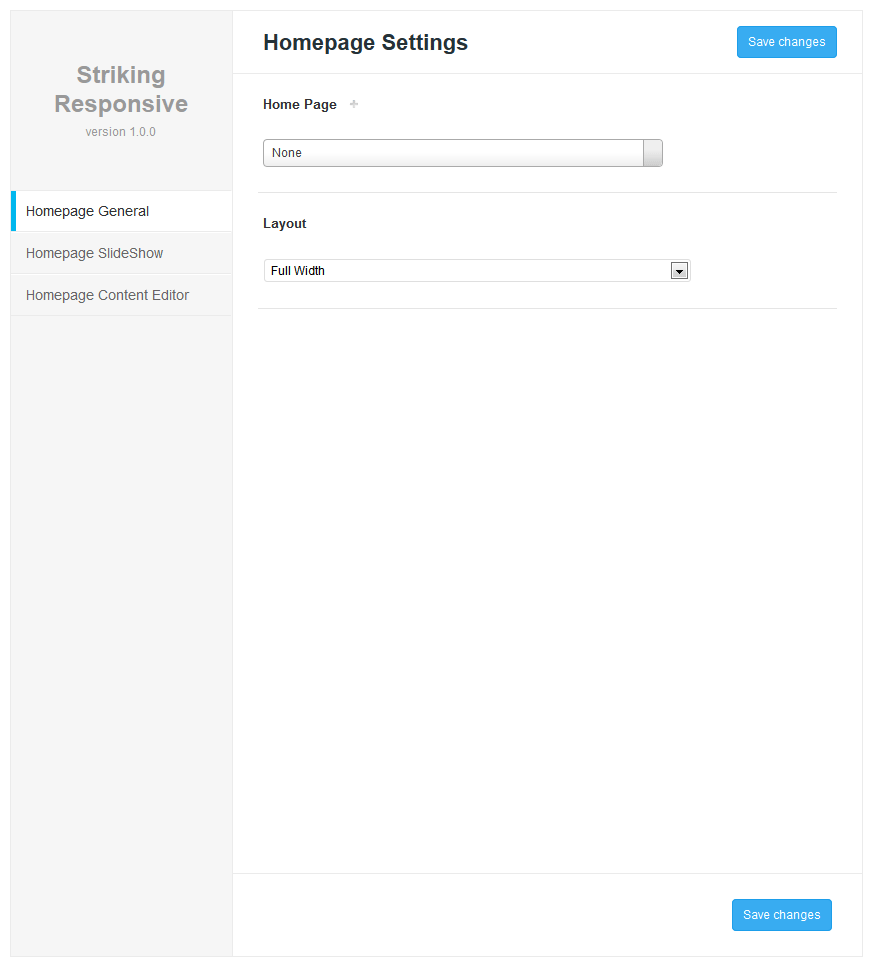873x967 pixels.
Task: Switch to Homepage SlideShow section
Action: pos(121,253)
